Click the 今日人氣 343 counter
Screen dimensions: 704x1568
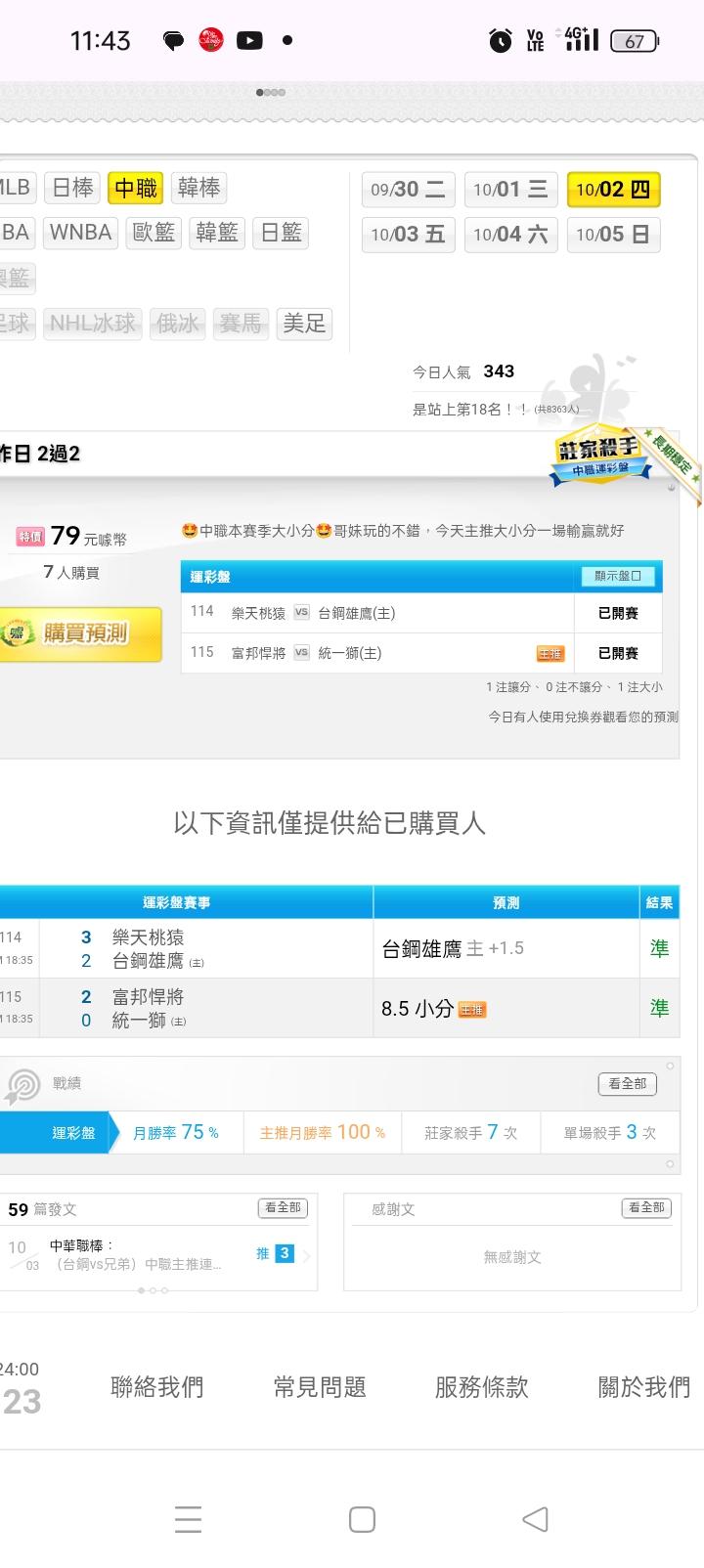[x=463, y=371]
